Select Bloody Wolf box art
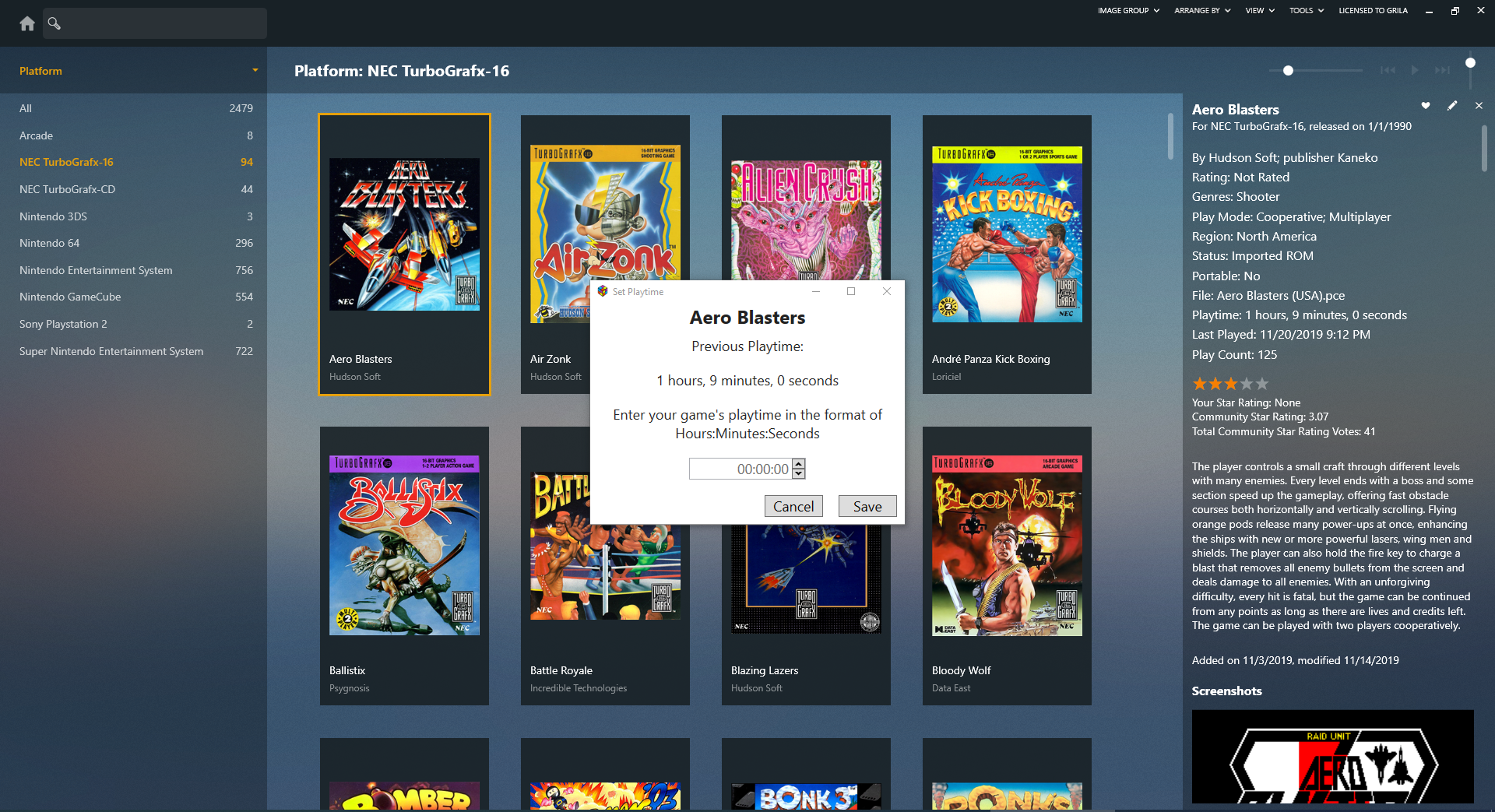This screenshot has width=1495, height=812. click(1007, 546)
